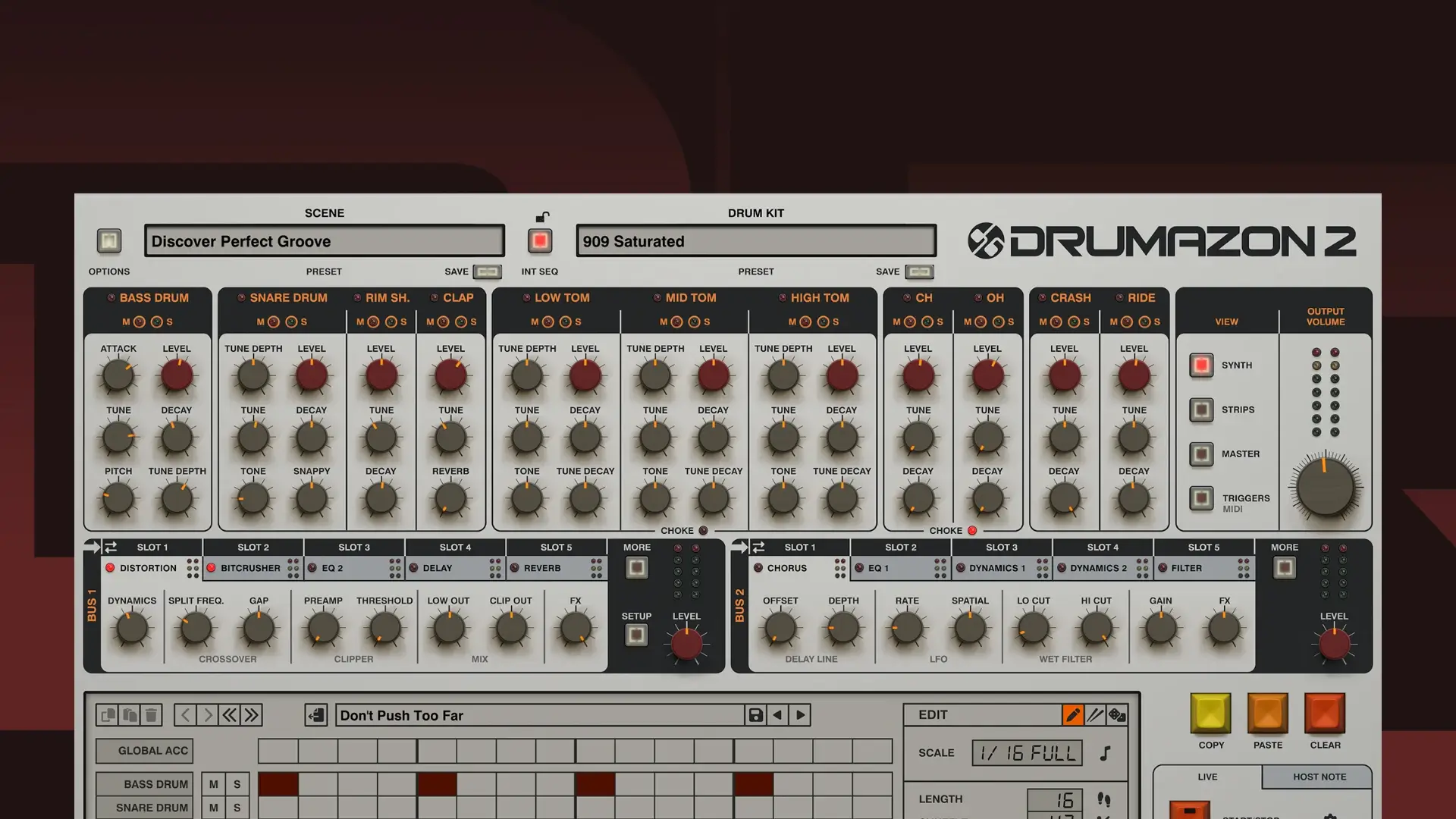Screen dimensions: 1456x819
Task: Open the Drum Kit preset '909 Saturated' selector
Action: pyautogui.click(x=756, y=241)
